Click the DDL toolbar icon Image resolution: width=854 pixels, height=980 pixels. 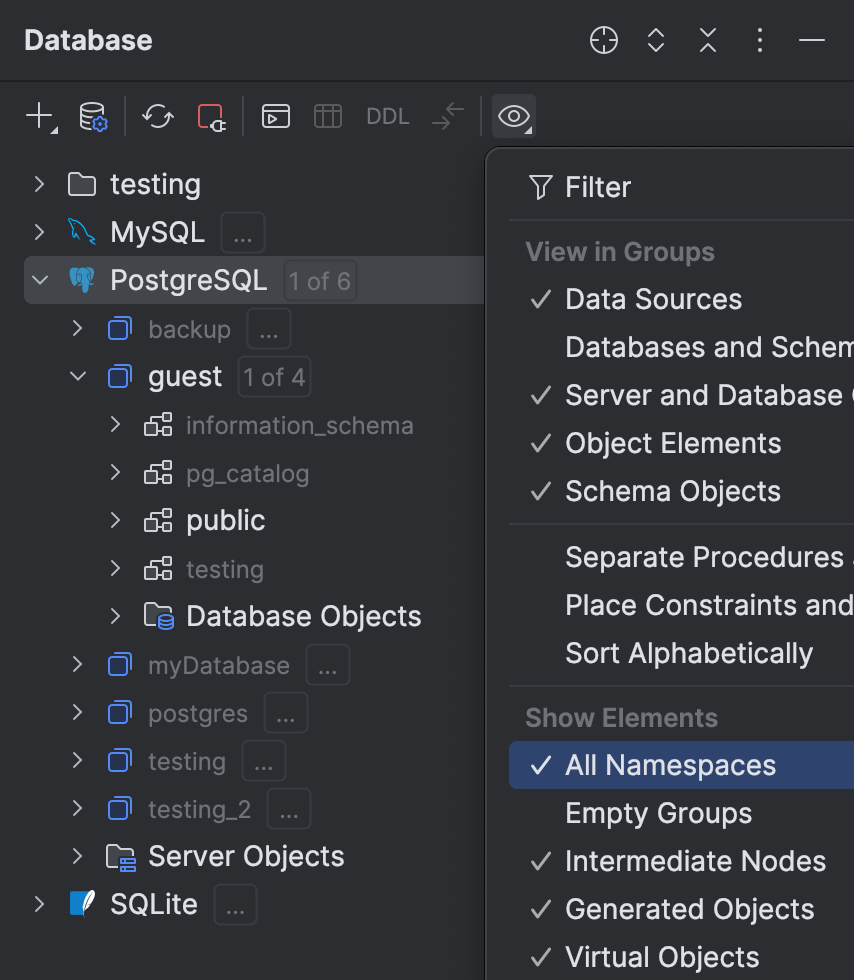tap(387, 116)
